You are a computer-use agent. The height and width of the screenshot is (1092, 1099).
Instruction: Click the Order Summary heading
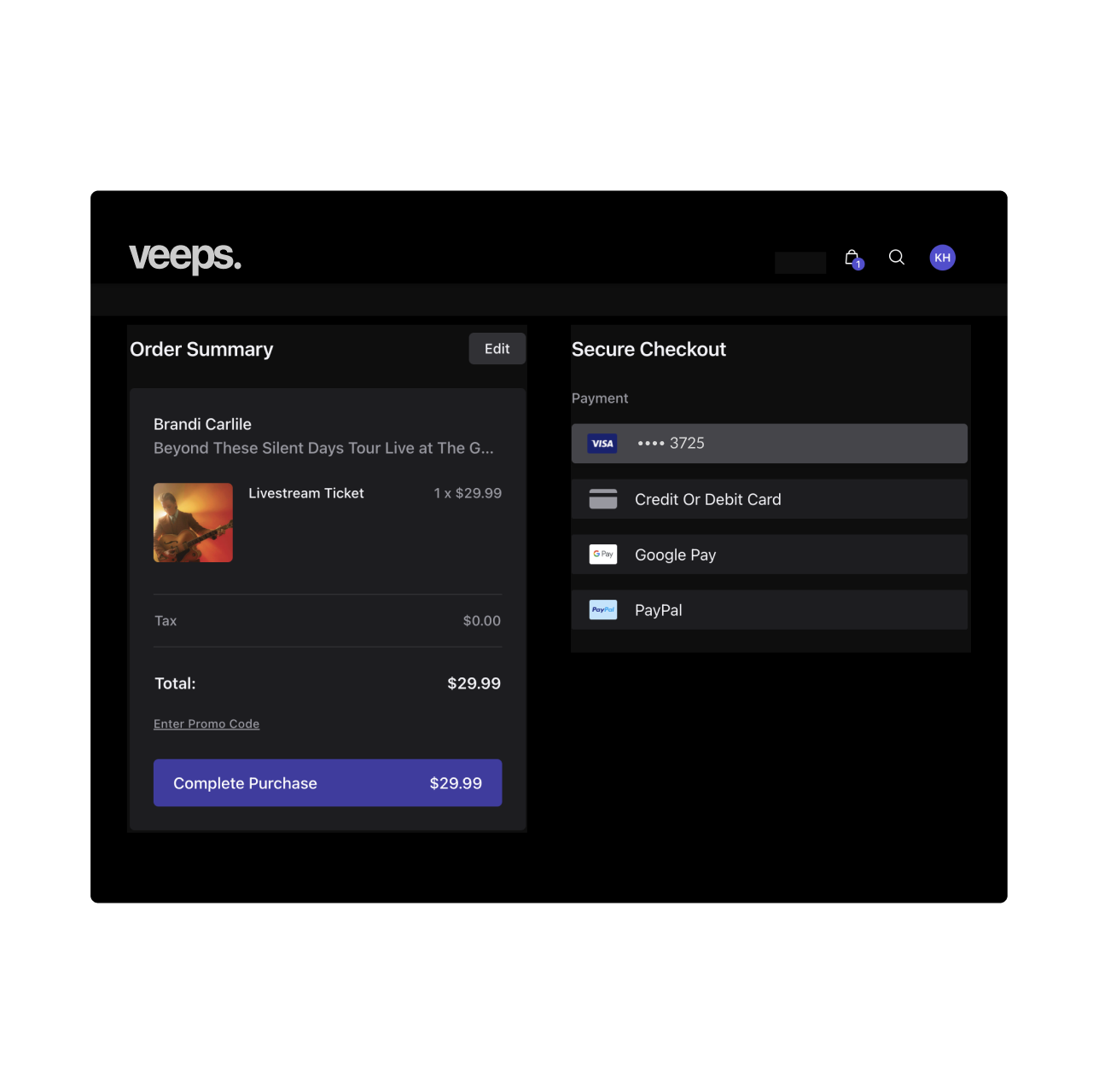tap(201, 350)
